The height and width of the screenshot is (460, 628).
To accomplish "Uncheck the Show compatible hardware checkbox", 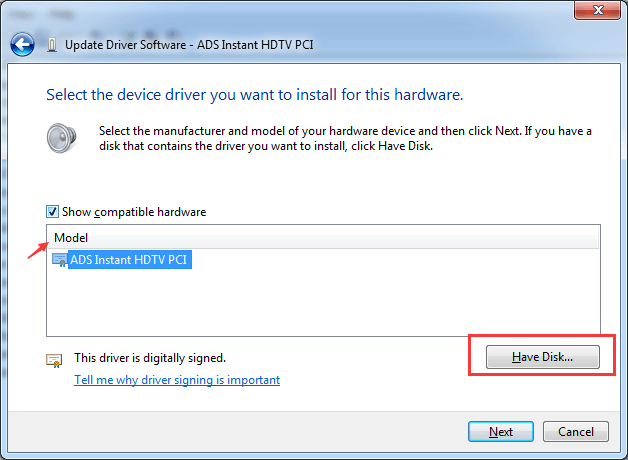I will pyautogui.click(x=53, y=212).
